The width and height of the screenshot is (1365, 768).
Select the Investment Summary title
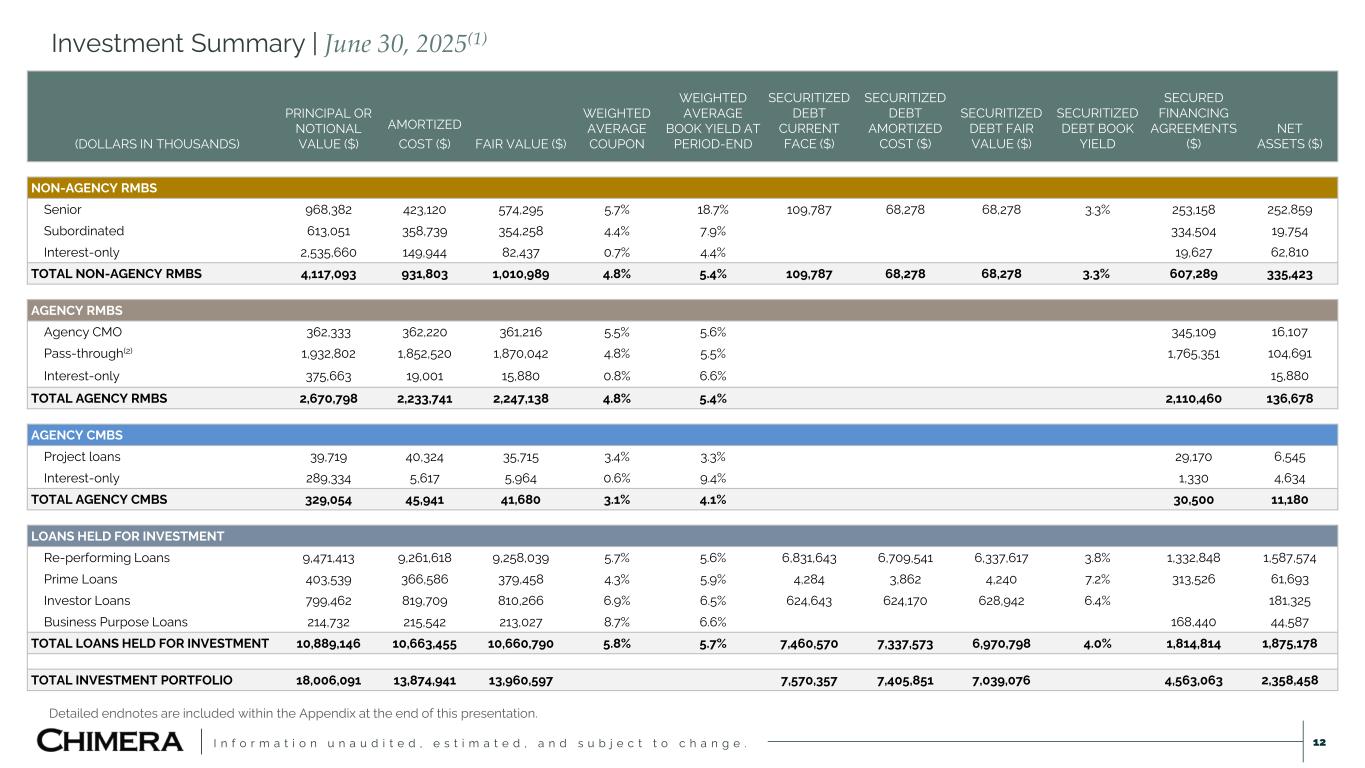click(269, 43)
